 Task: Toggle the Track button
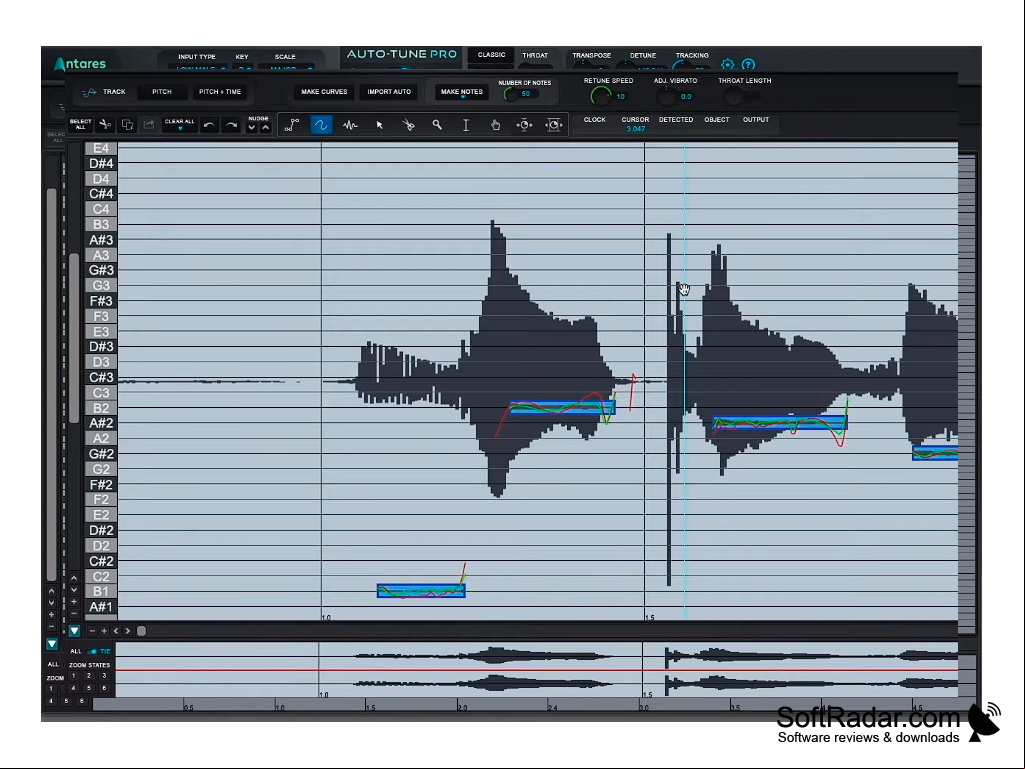coord(114,92)
